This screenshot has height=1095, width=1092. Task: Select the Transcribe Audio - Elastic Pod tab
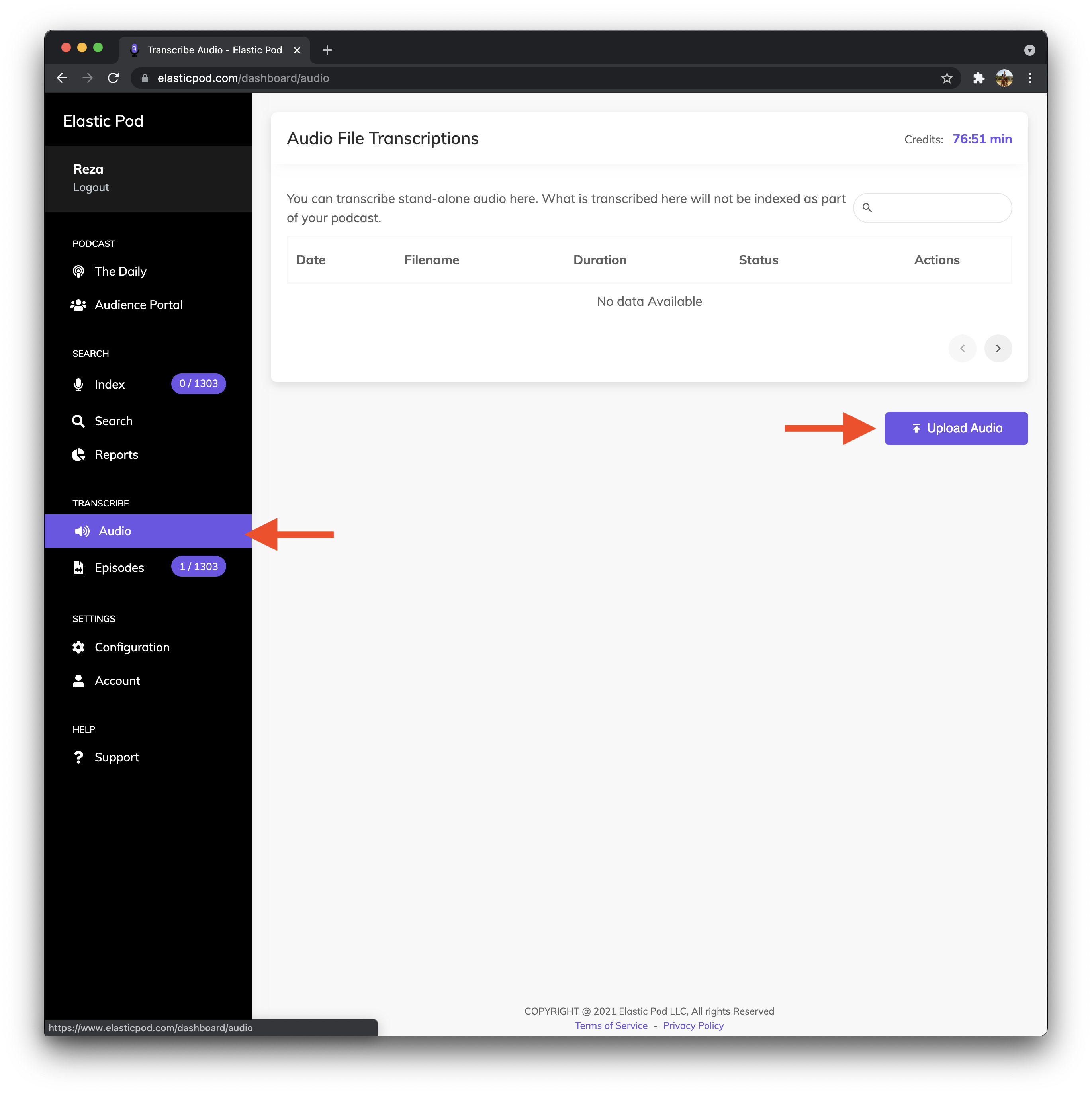click(x=214, y=50)
